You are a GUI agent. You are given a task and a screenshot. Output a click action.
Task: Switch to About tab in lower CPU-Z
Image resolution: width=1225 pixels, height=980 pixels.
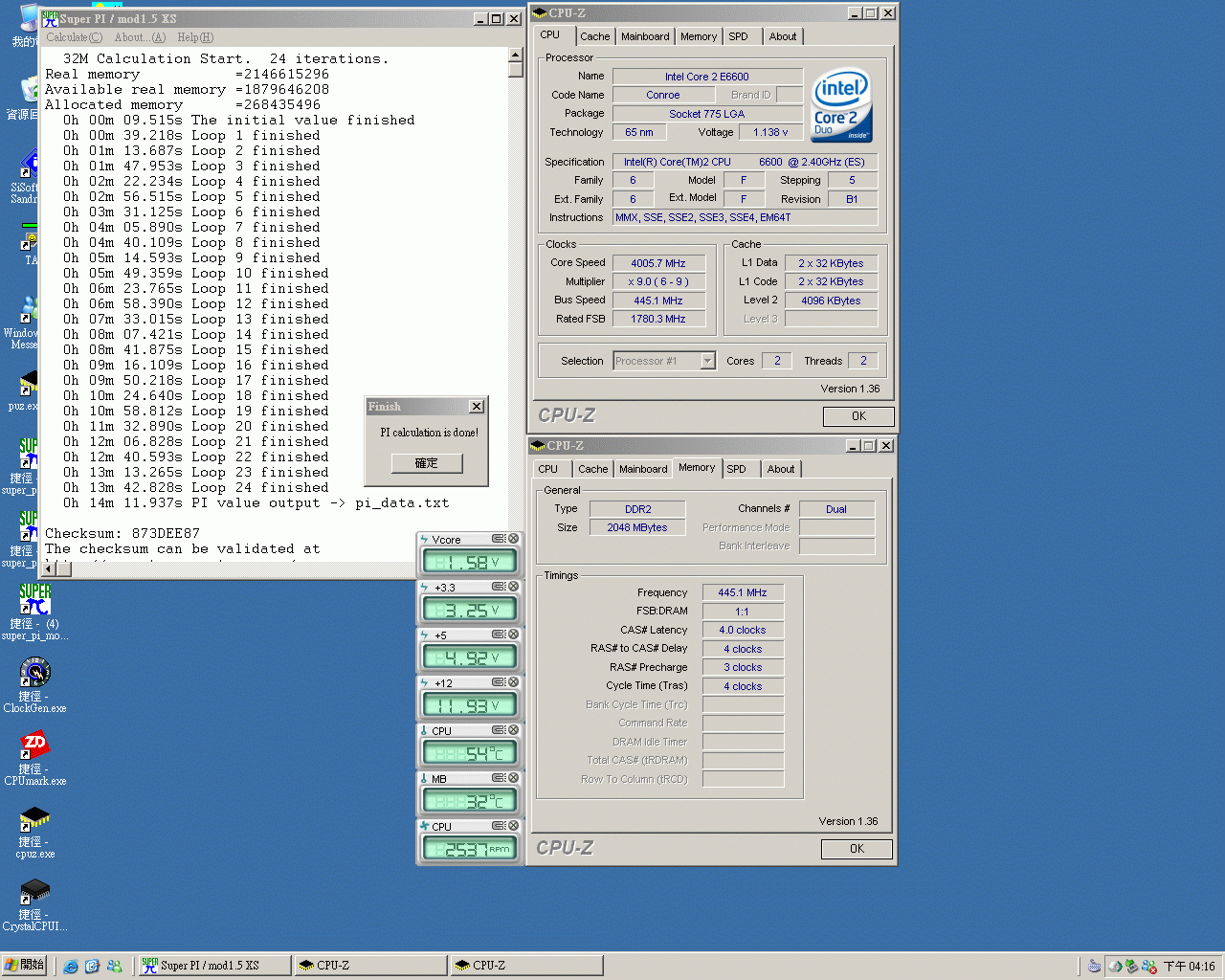781,469
